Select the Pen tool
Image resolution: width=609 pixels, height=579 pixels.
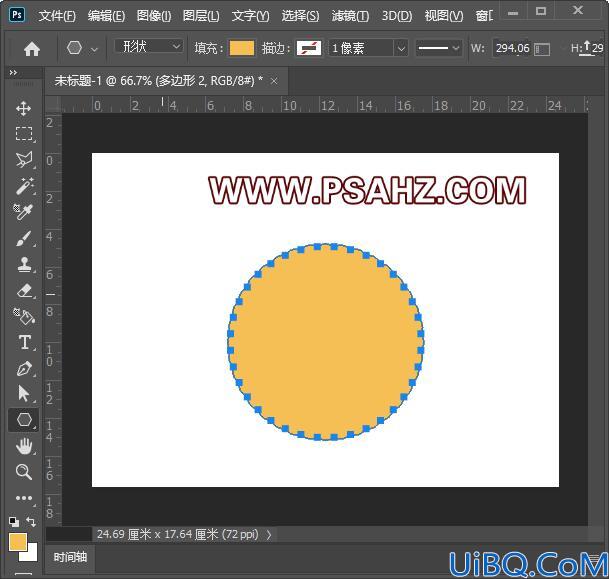pyautogui.click(x=24, y=369)
